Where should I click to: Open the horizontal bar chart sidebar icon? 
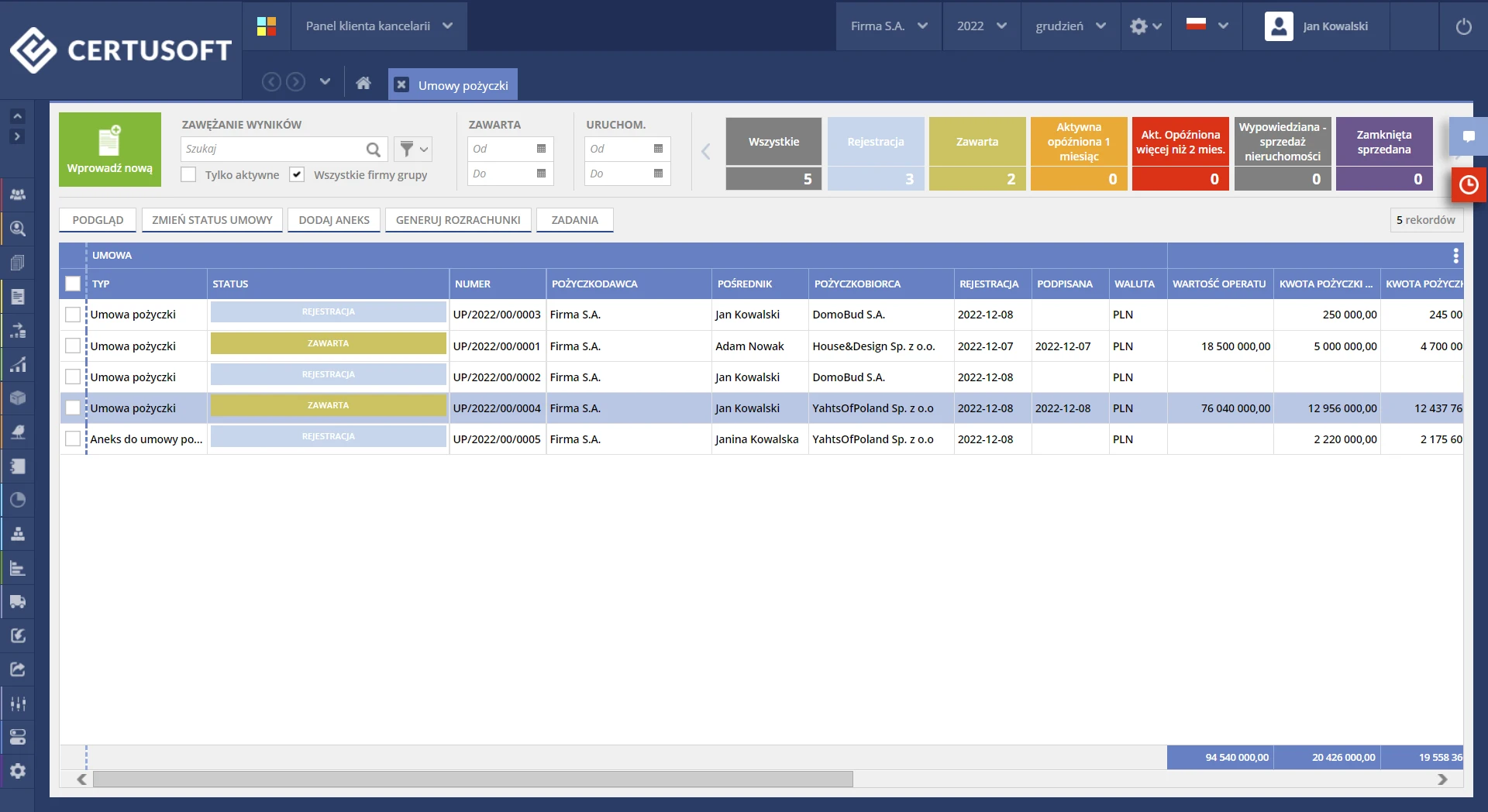point(18,568)
